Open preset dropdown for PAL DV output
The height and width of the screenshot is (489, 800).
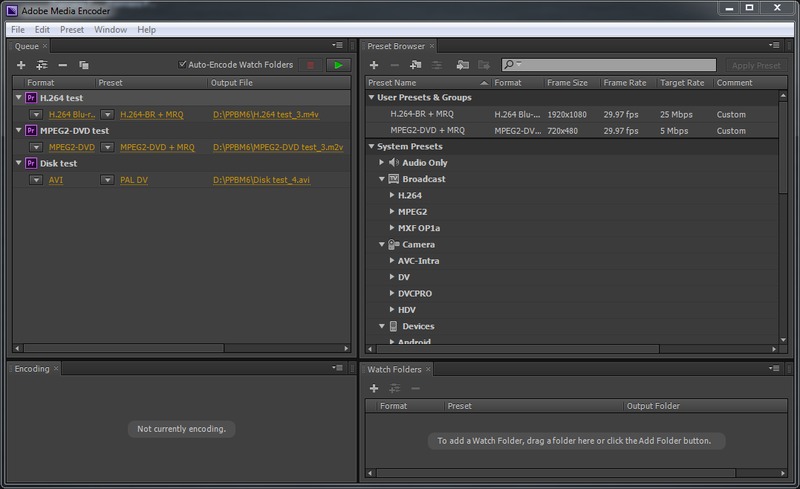pyautogui.click(x=107, y=180)
